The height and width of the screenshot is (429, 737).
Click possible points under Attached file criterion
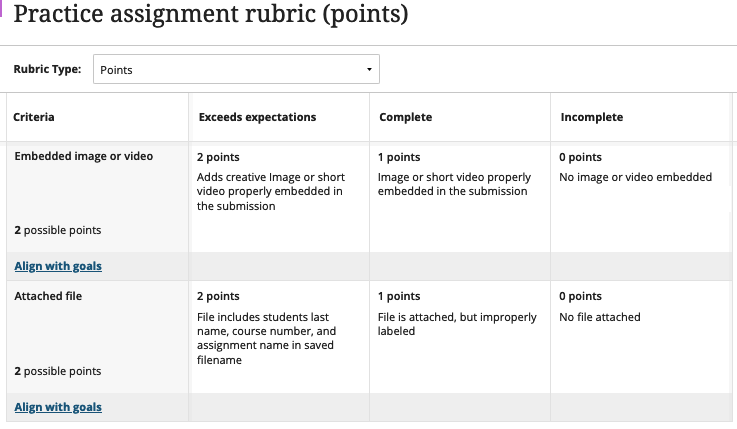click(58, 371)
